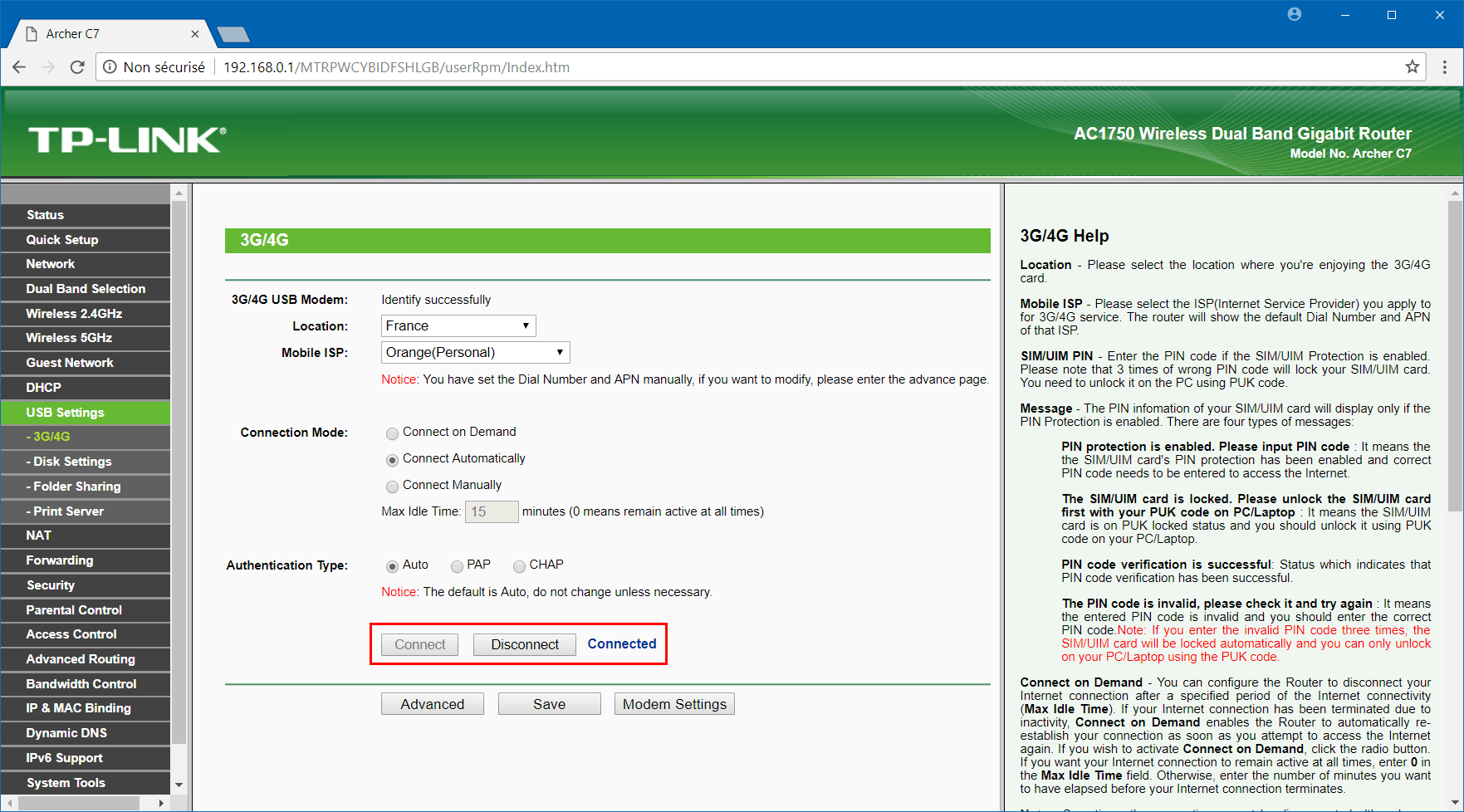Open the Location dropdown showing France

pos(458,326)
